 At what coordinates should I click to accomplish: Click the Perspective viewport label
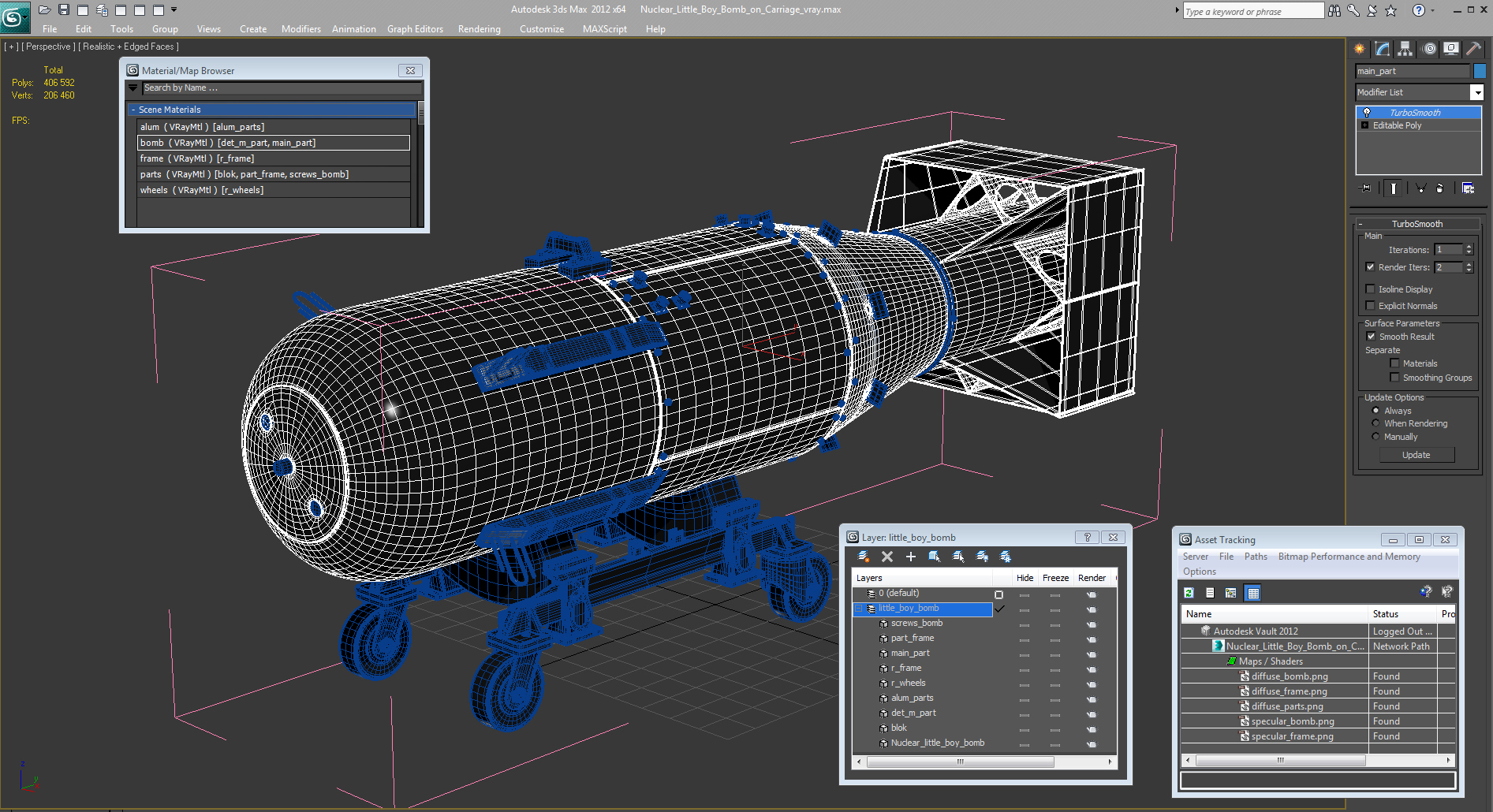(x=48, y=47)
